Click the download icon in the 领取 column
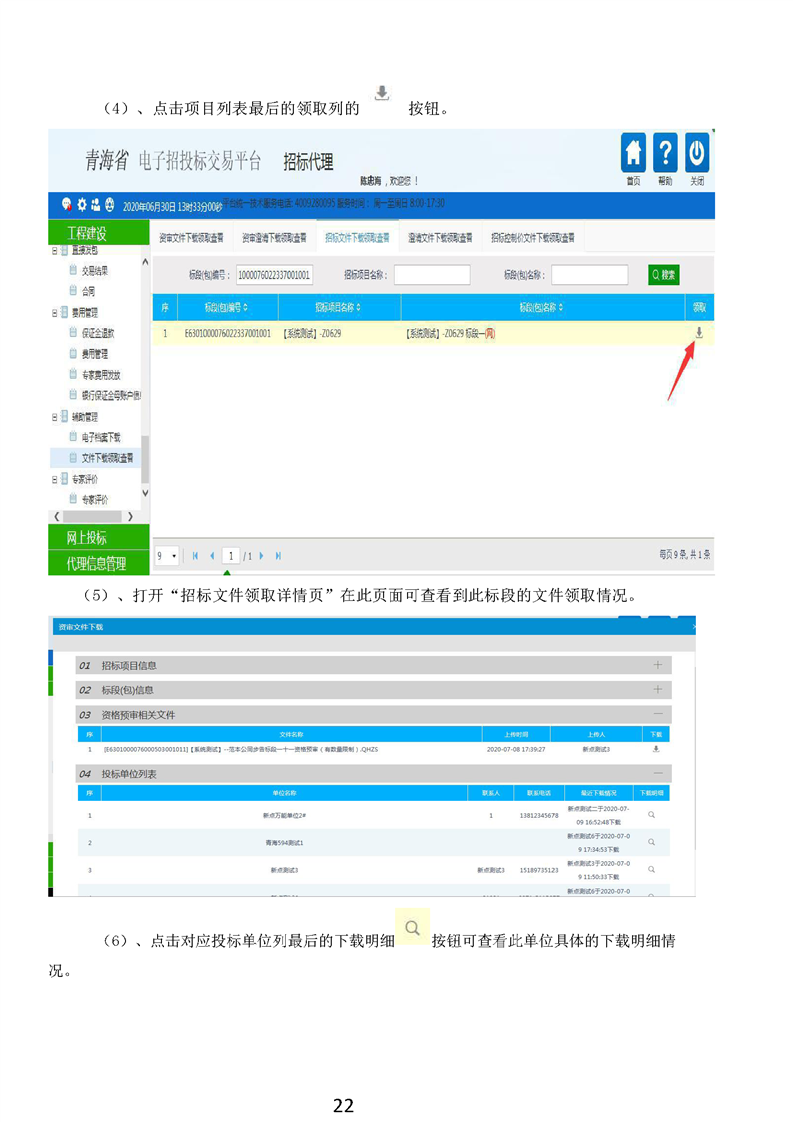 click(699, 333)
